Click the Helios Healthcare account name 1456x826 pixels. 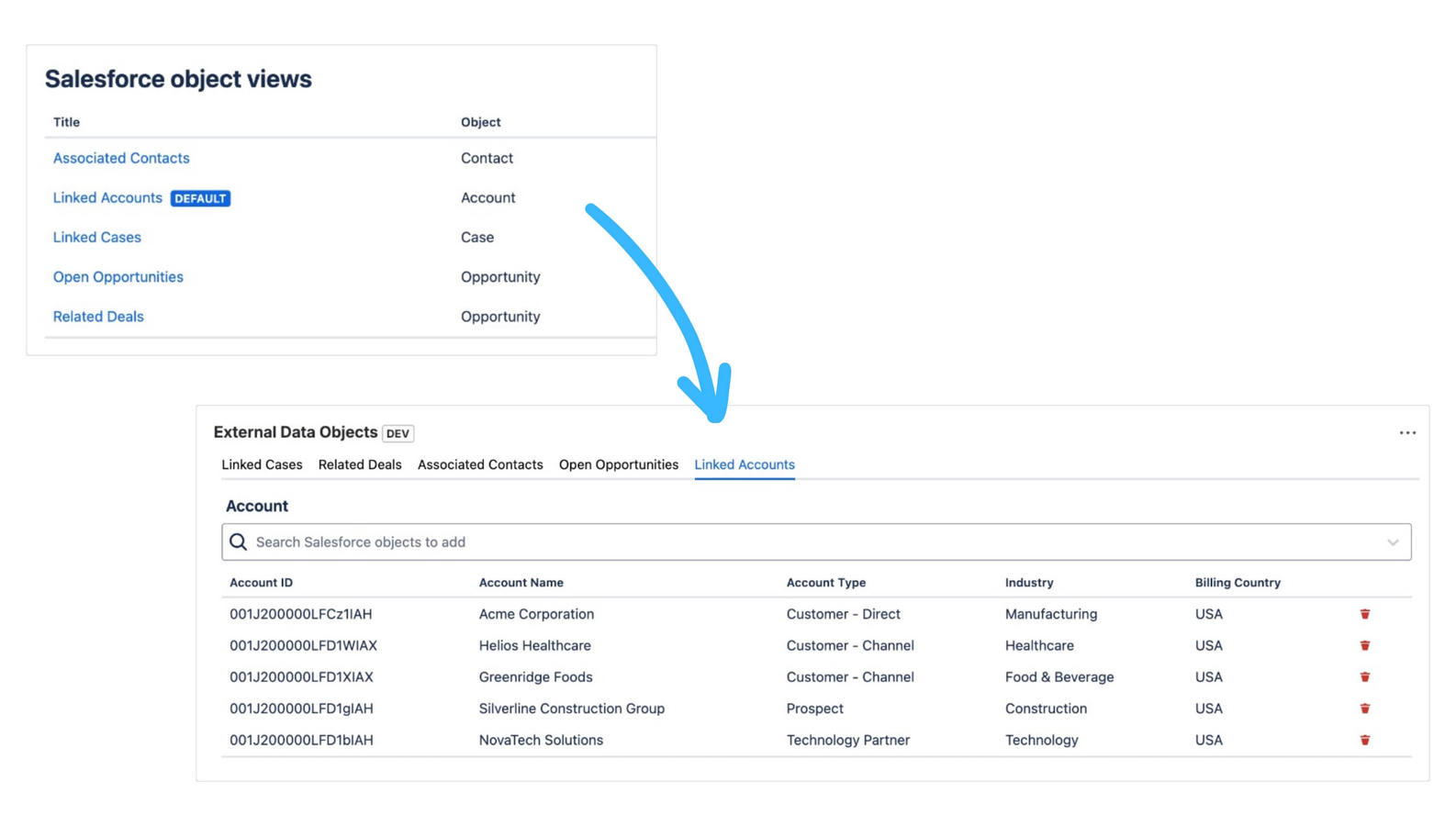coord(535,645)
